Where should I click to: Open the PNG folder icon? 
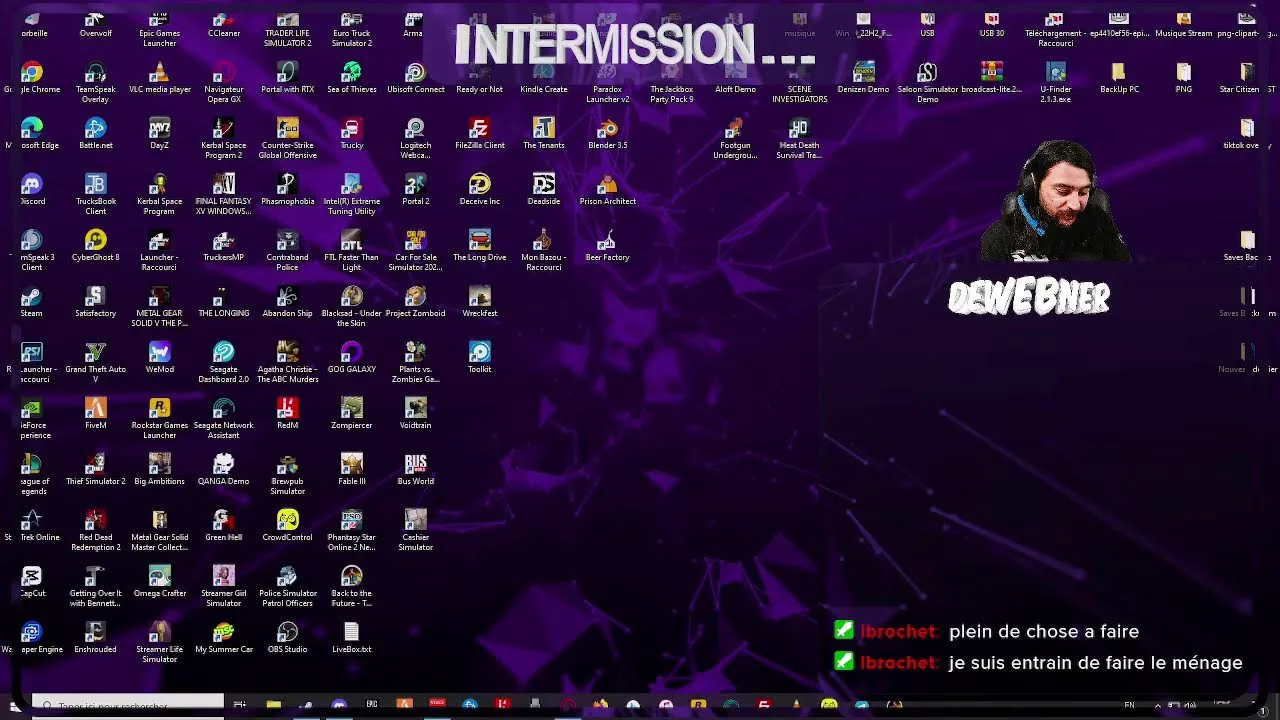(x=1183, y=78)
